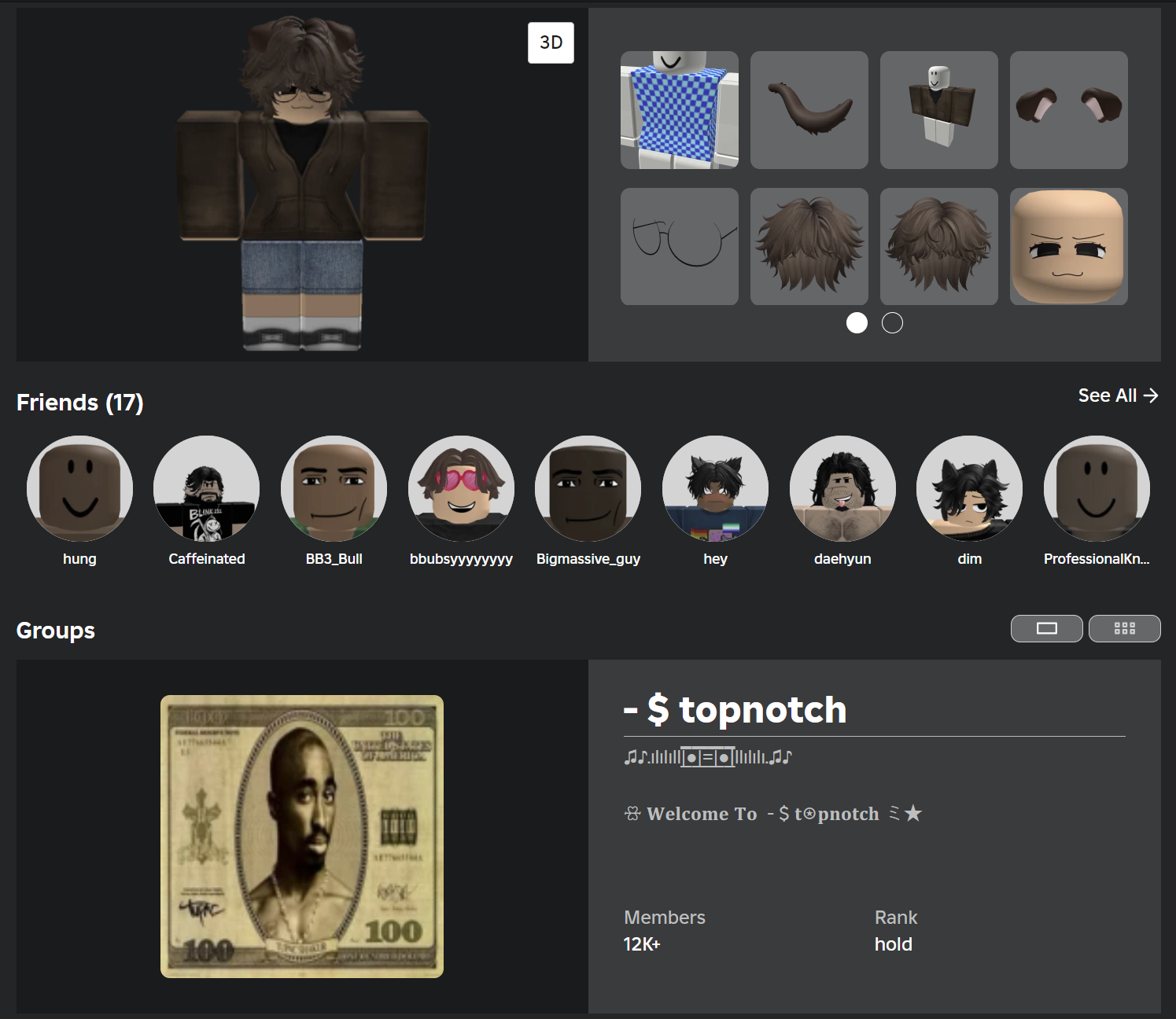The width and height of the screenshot is (1176, 1019).
Task: Select first page dot of worn items
Action: (x=857, y=323)
